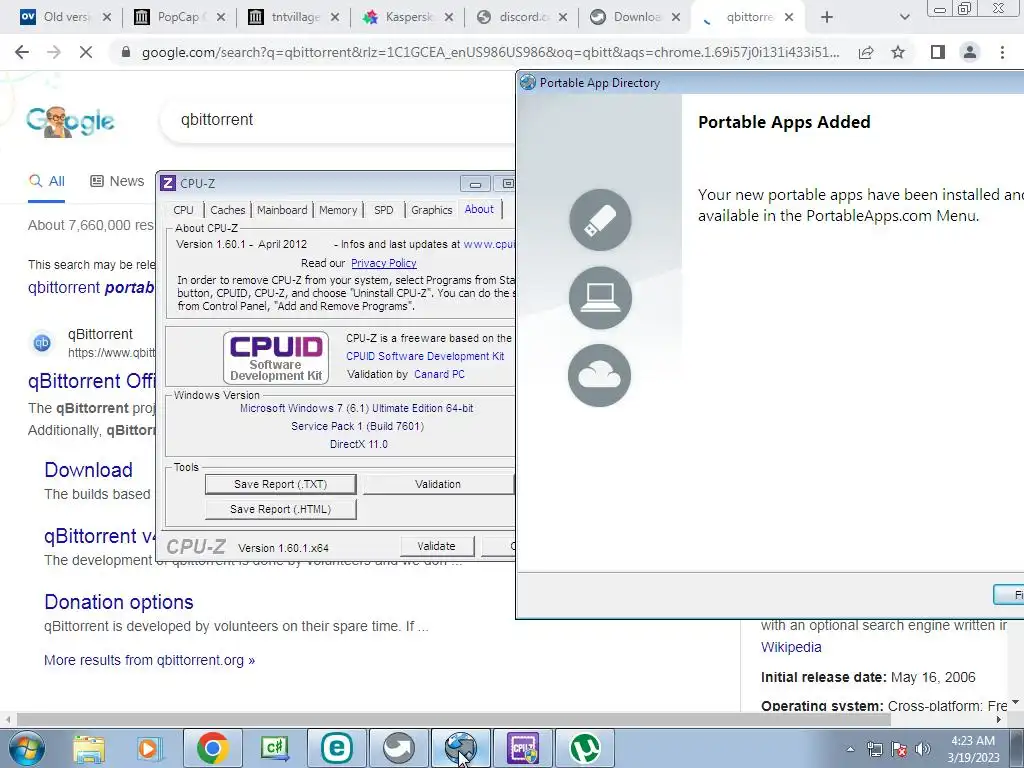
Task: Switch to Chrome via its taskbar icon
Action: 212,748
